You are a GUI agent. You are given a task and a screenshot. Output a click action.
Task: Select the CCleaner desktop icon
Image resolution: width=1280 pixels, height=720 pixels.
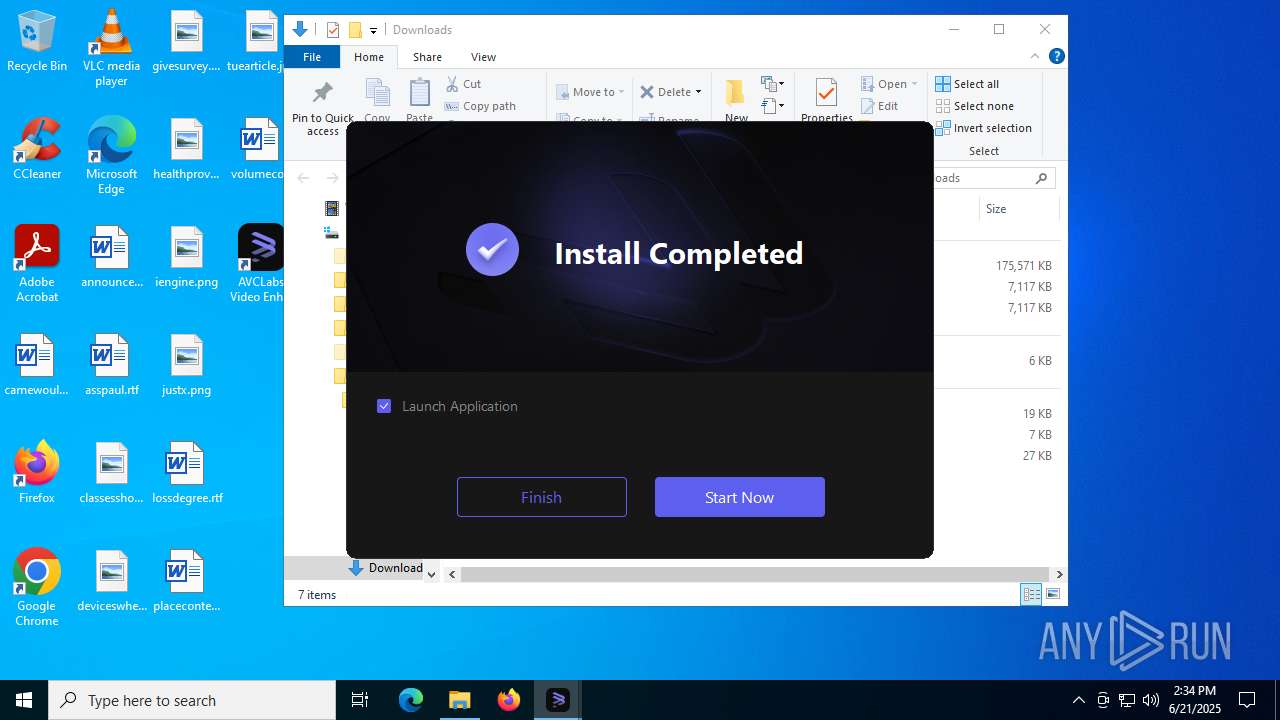tap(37, 149)
